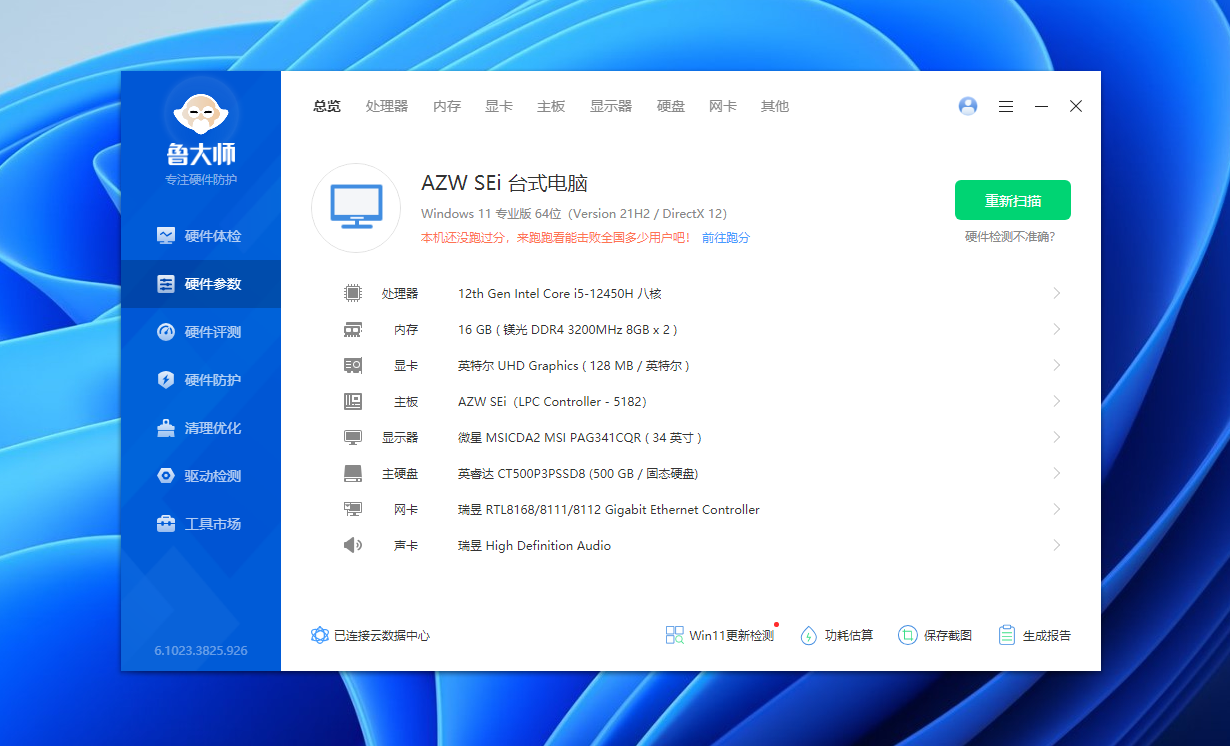Open 驱动检测 sidebar item
Image resolution: width=1230 pixels, height=746 pixels.
point(201,476)
